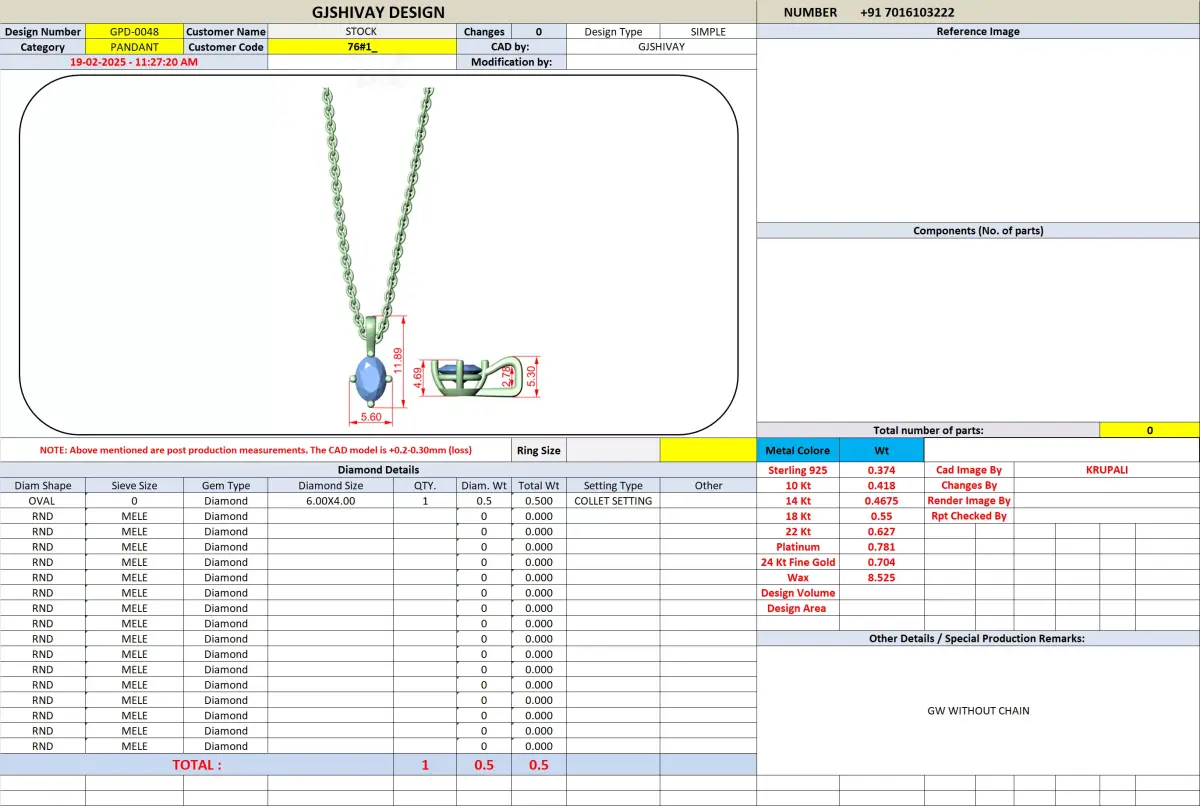This screenshot has width=1200, height=806.
Task: Click the COLLET SETTING cell
Action: coord(613,501)
